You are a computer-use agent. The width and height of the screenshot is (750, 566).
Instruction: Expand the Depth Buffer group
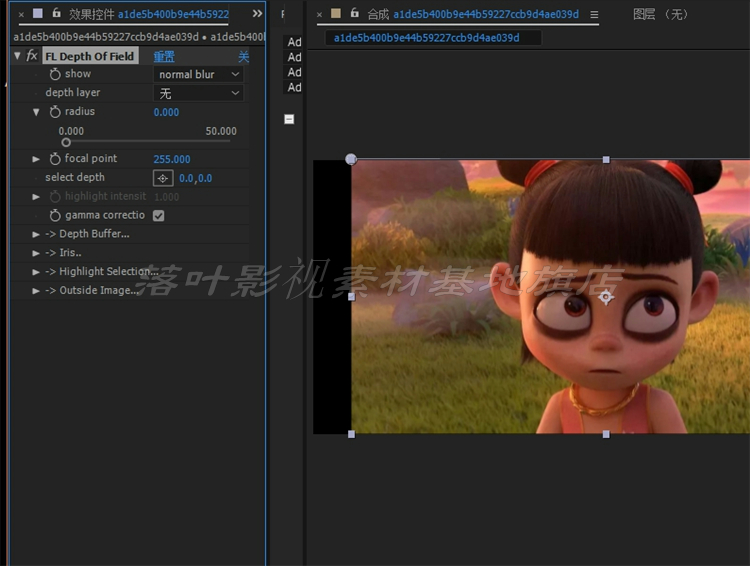point(36,234)
